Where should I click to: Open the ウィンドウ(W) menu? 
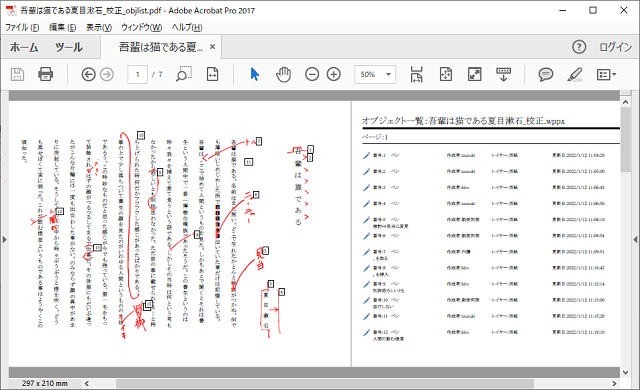pos(142,27)
